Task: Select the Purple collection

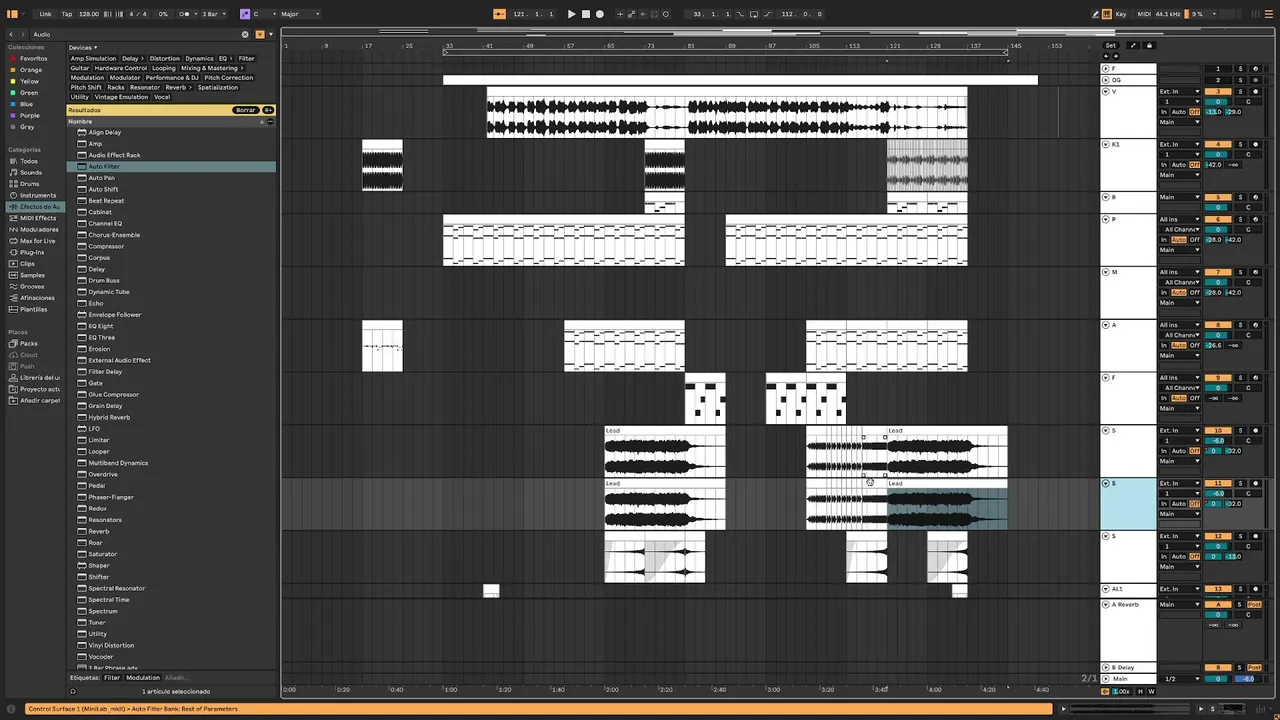Action: coord(30,115)
